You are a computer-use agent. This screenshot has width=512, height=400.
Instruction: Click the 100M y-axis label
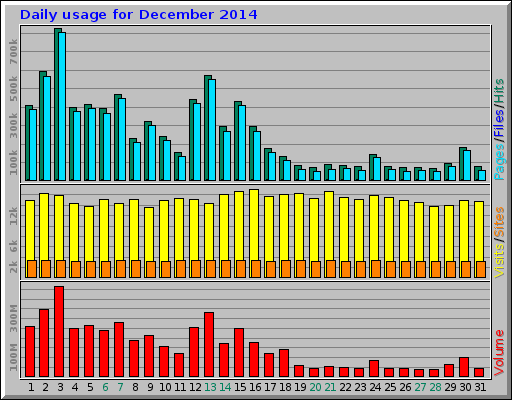point(13,358)
